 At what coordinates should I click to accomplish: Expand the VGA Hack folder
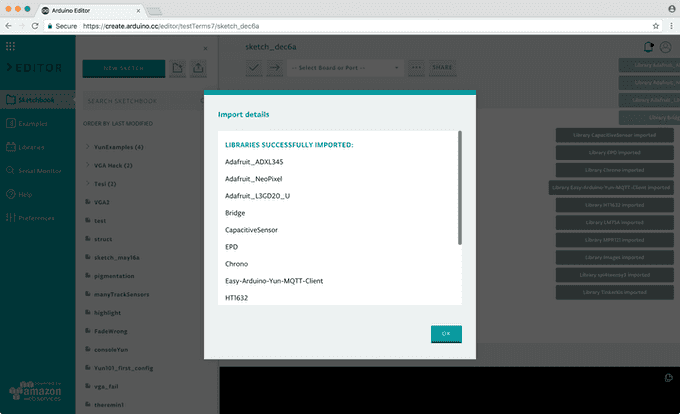coord(113,165)
